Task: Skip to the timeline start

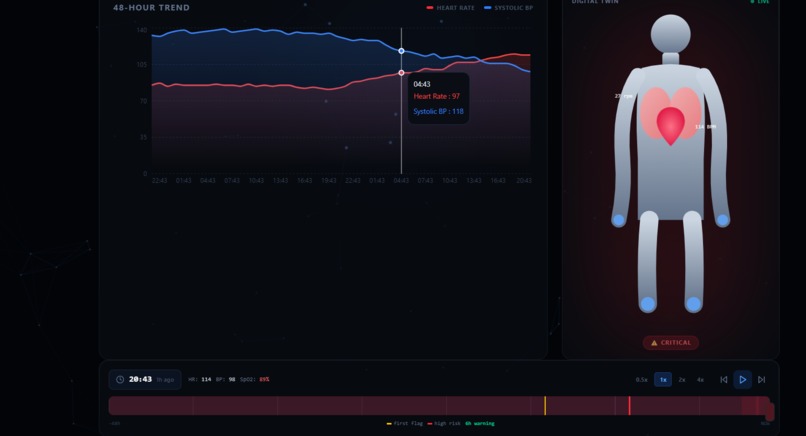Action: click(724, 379)
